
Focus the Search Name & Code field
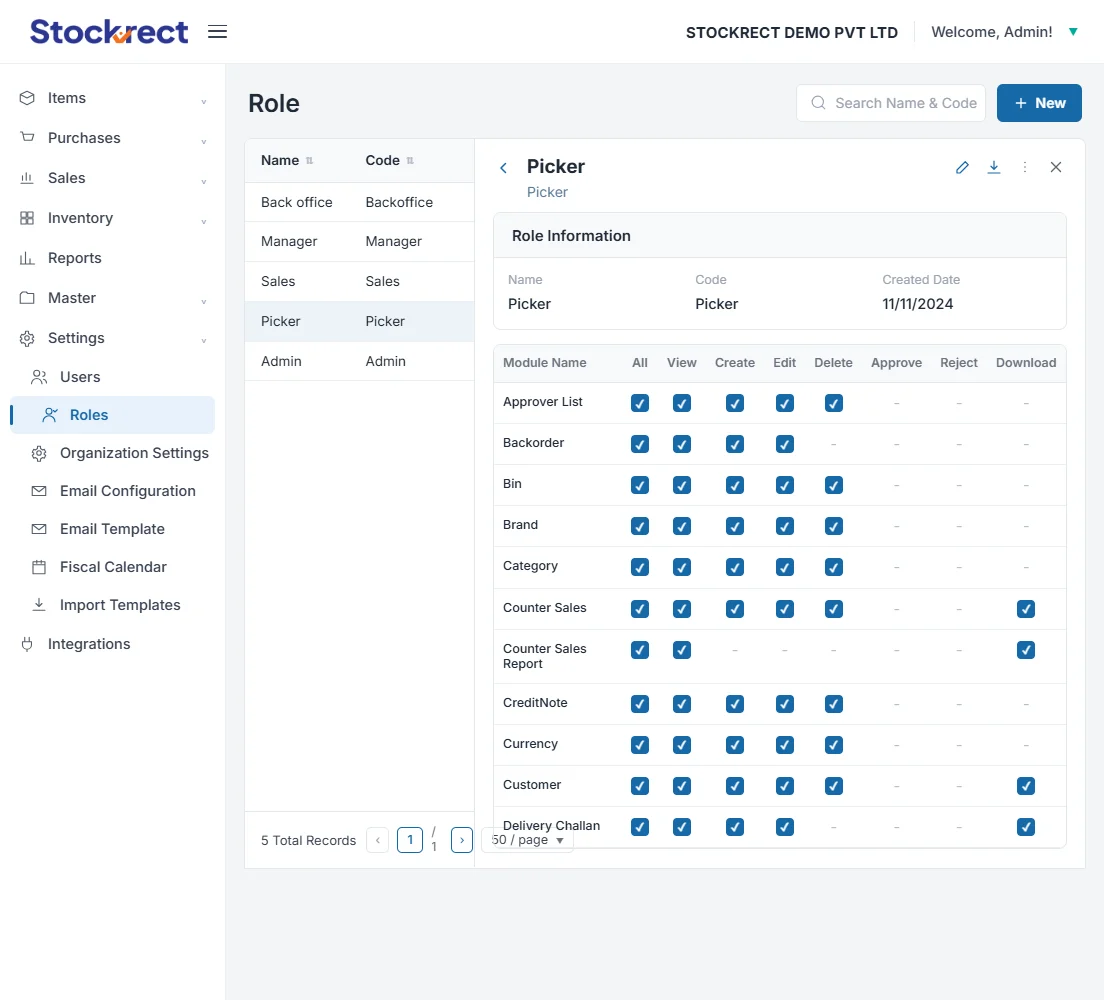891,103
